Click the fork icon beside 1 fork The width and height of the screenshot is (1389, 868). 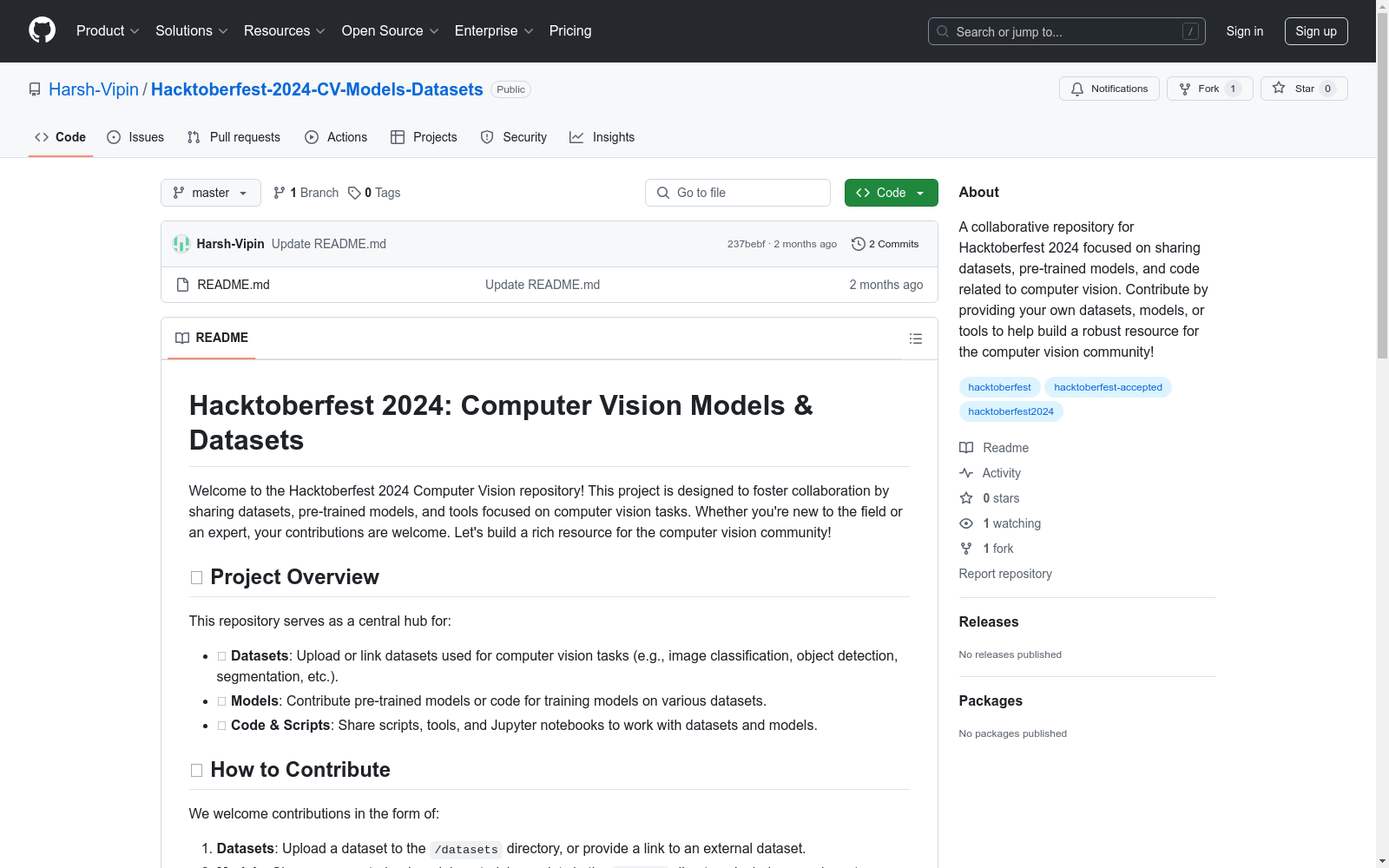966,549
